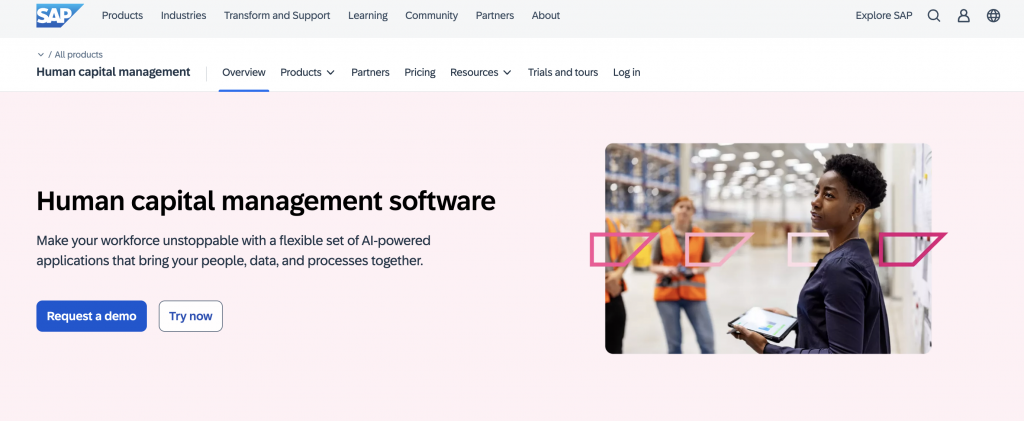Expand the Resources dropdown menu

pos(480,72)
